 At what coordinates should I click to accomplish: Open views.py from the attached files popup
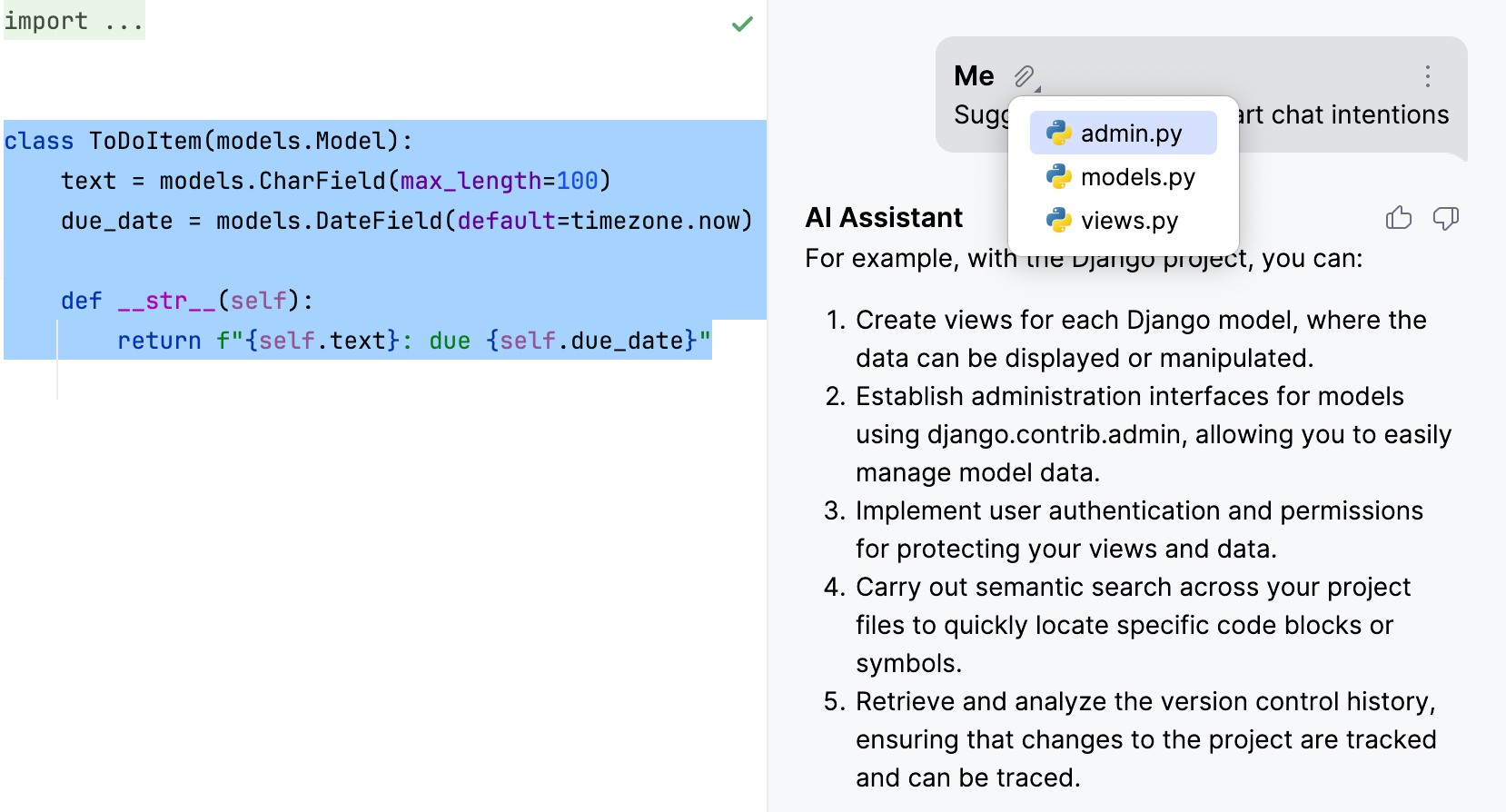(x=1129, y=221)
